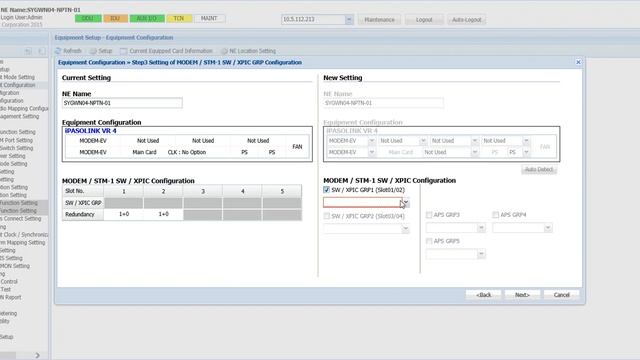
Task: Click 'IPASOLINK VR 4' in Current Setting
Action: pyautogui.click(x=91, y=131)
